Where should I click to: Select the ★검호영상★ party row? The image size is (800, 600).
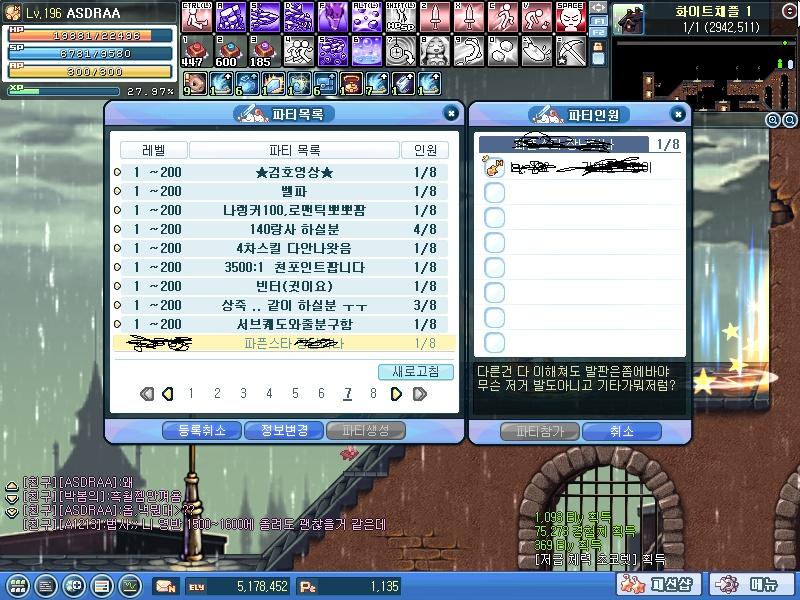pyautogui.click(x=282, y=172)
